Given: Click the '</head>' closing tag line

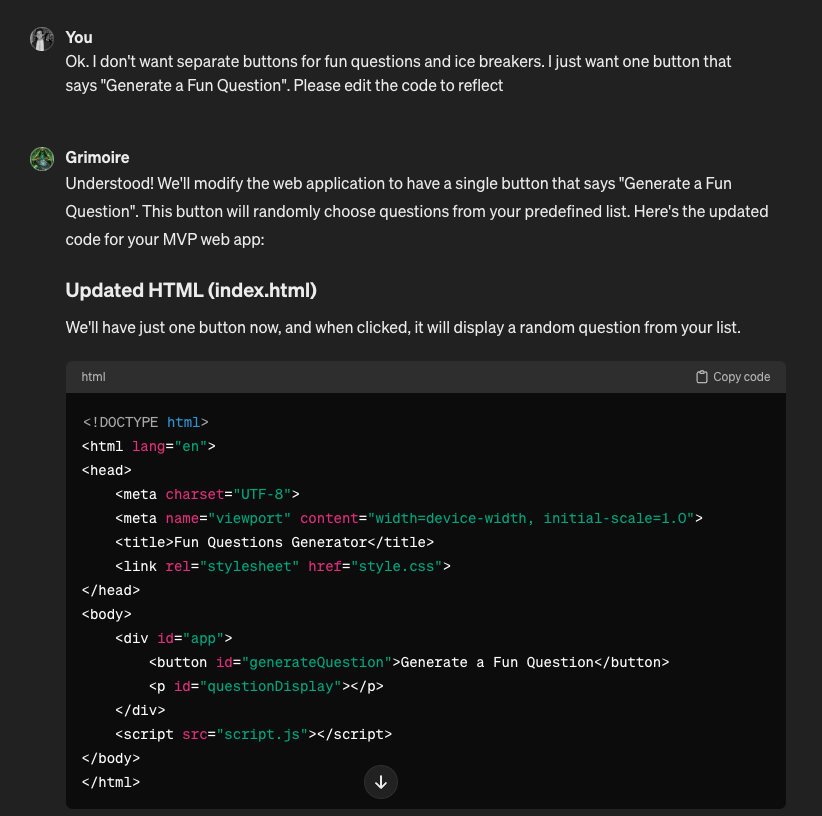Looking at the screenshot, I should (x=111, y=591).
